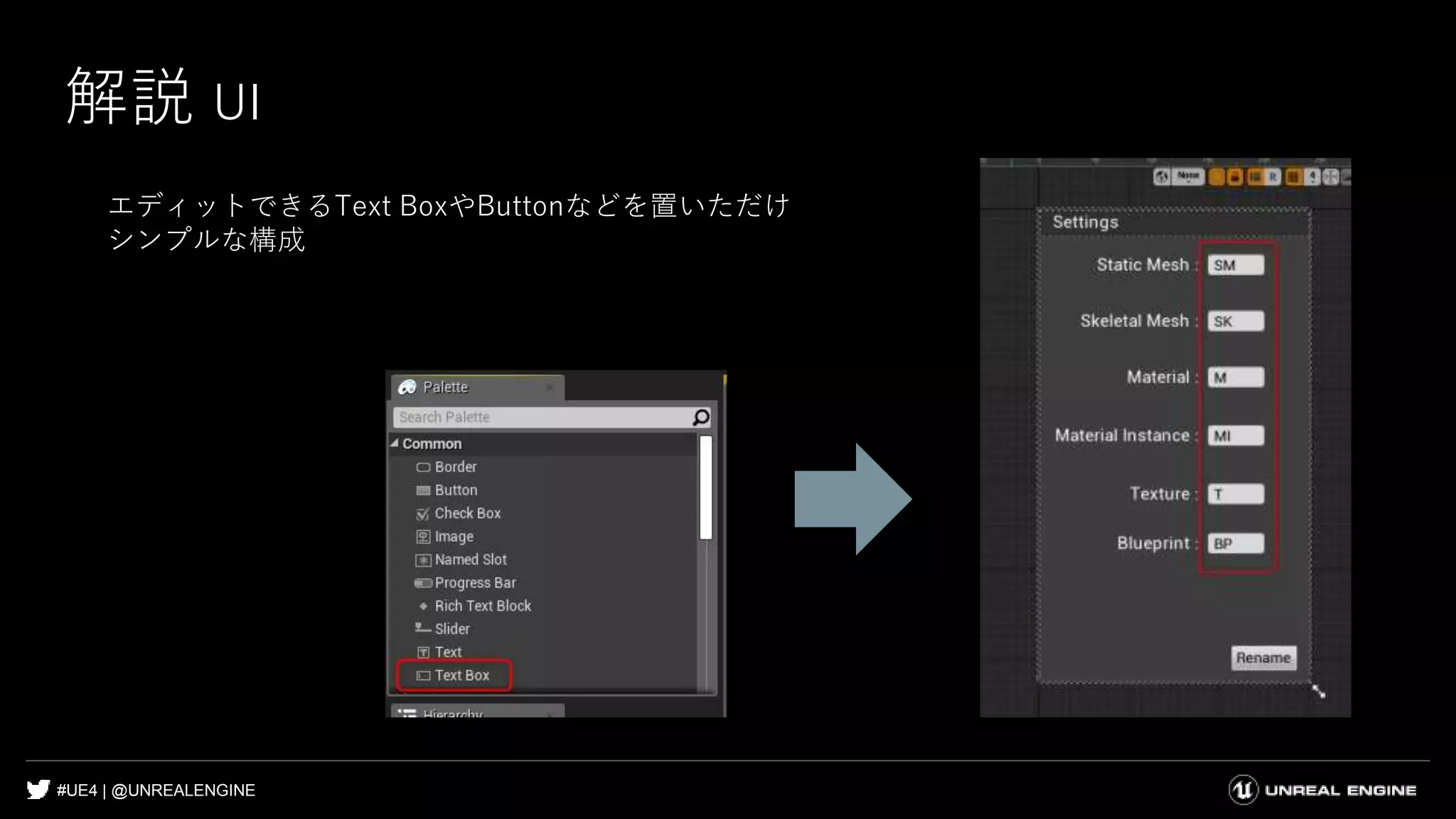Click the MI text box for Material Instance
The width and height of the screenshot is (1456, 819).
(1236, 436)
